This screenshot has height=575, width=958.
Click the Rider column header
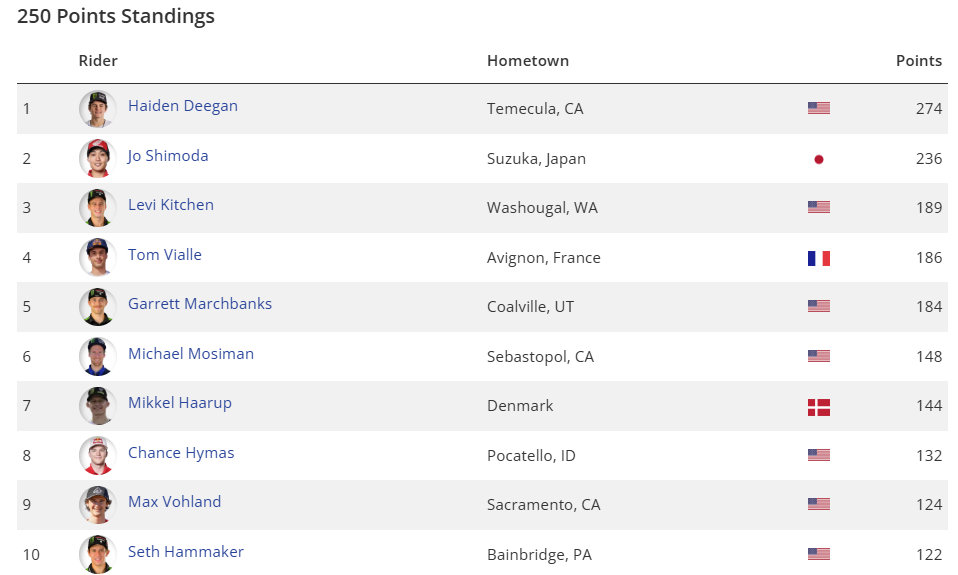point(98,61)
